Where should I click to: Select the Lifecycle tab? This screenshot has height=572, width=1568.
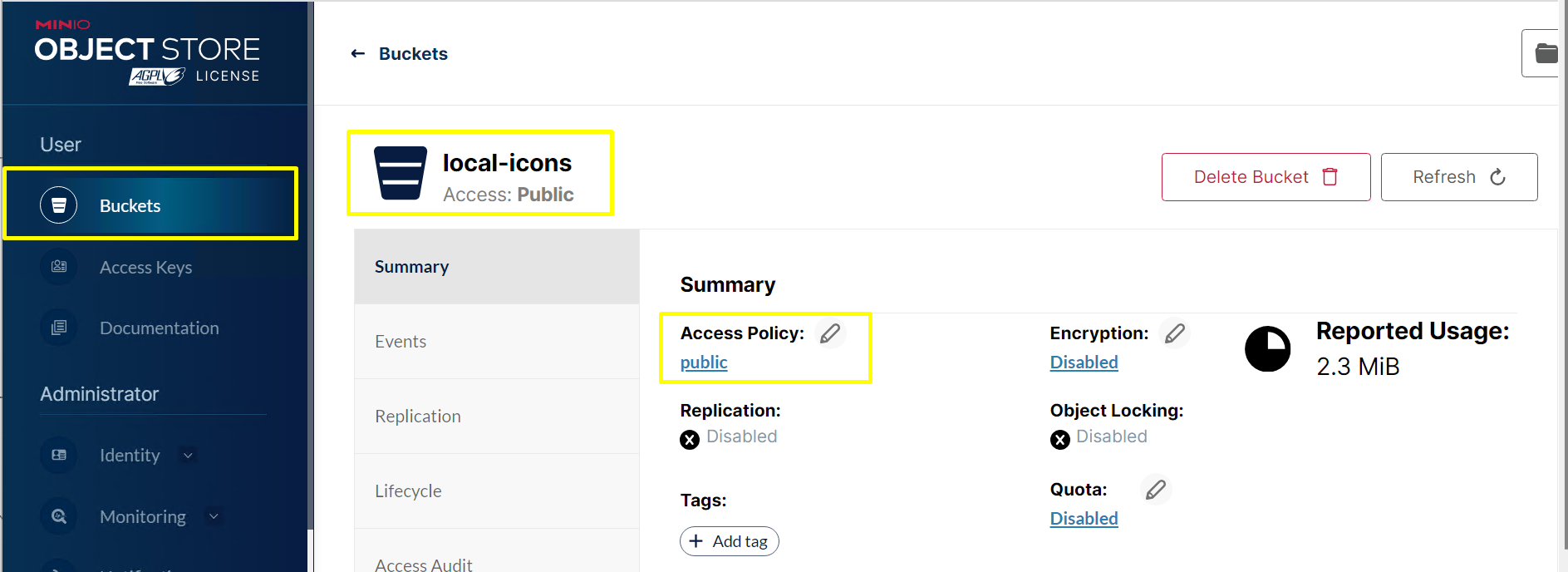click(408, 491)
